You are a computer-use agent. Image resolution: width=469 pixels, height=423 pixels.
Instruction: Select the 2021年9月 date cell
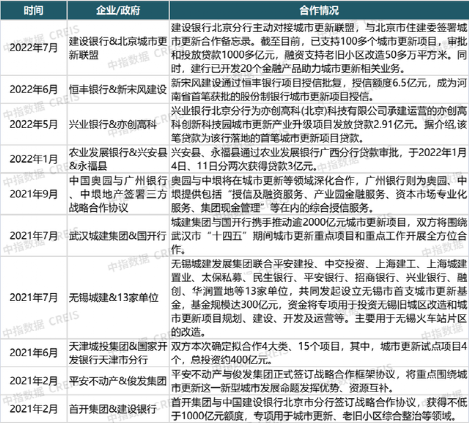[33, 194]
